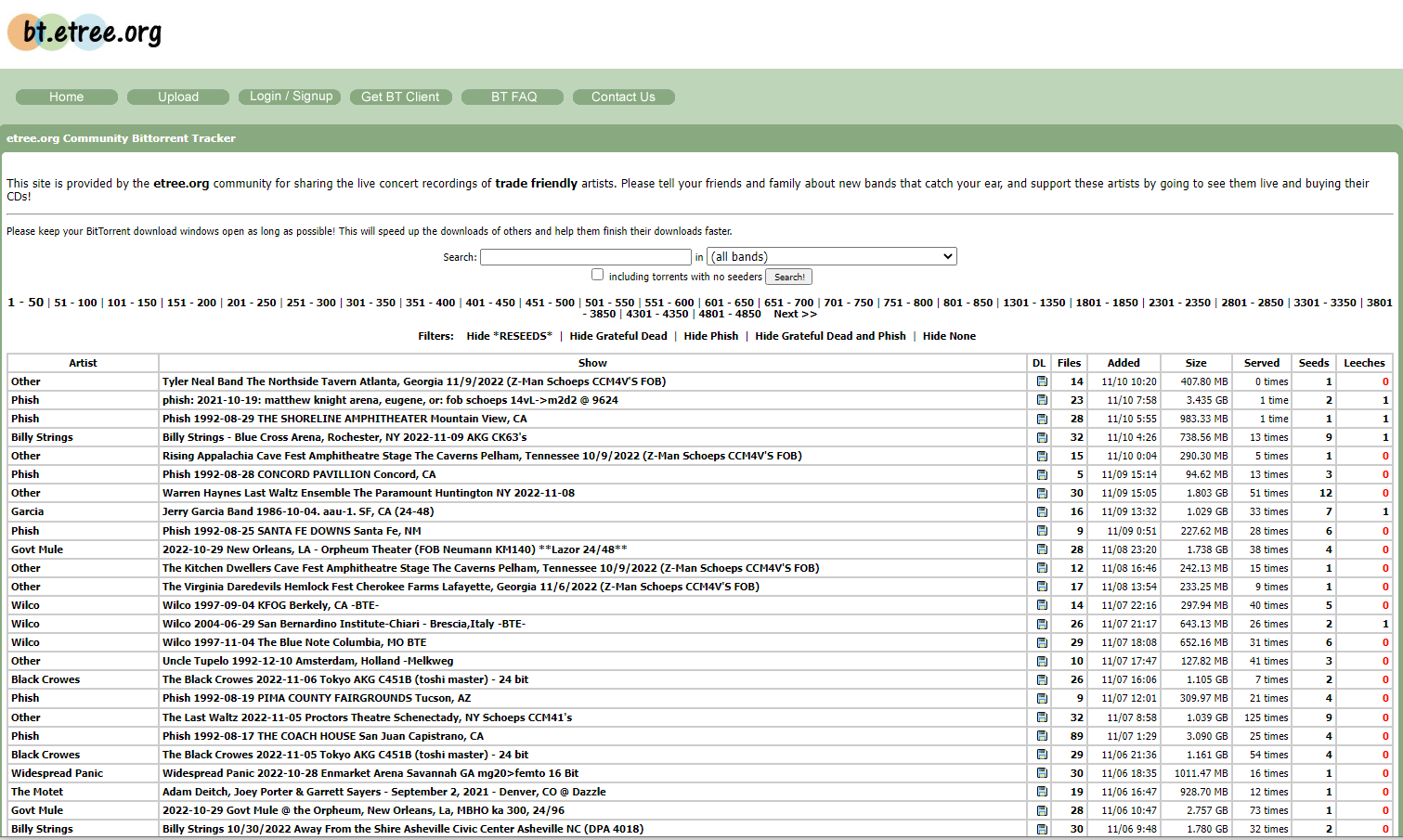Download torrent for Black Crowes 2022-11-05 Tokyo
The image size is (1403, 840).
pyautogui.click(x=1042, y=755)
